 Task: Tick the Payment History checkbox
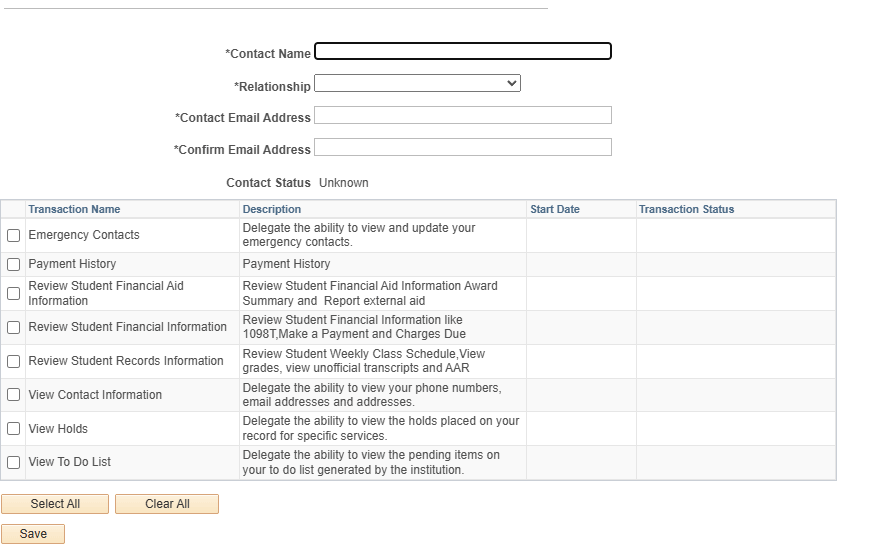[14, 265]
